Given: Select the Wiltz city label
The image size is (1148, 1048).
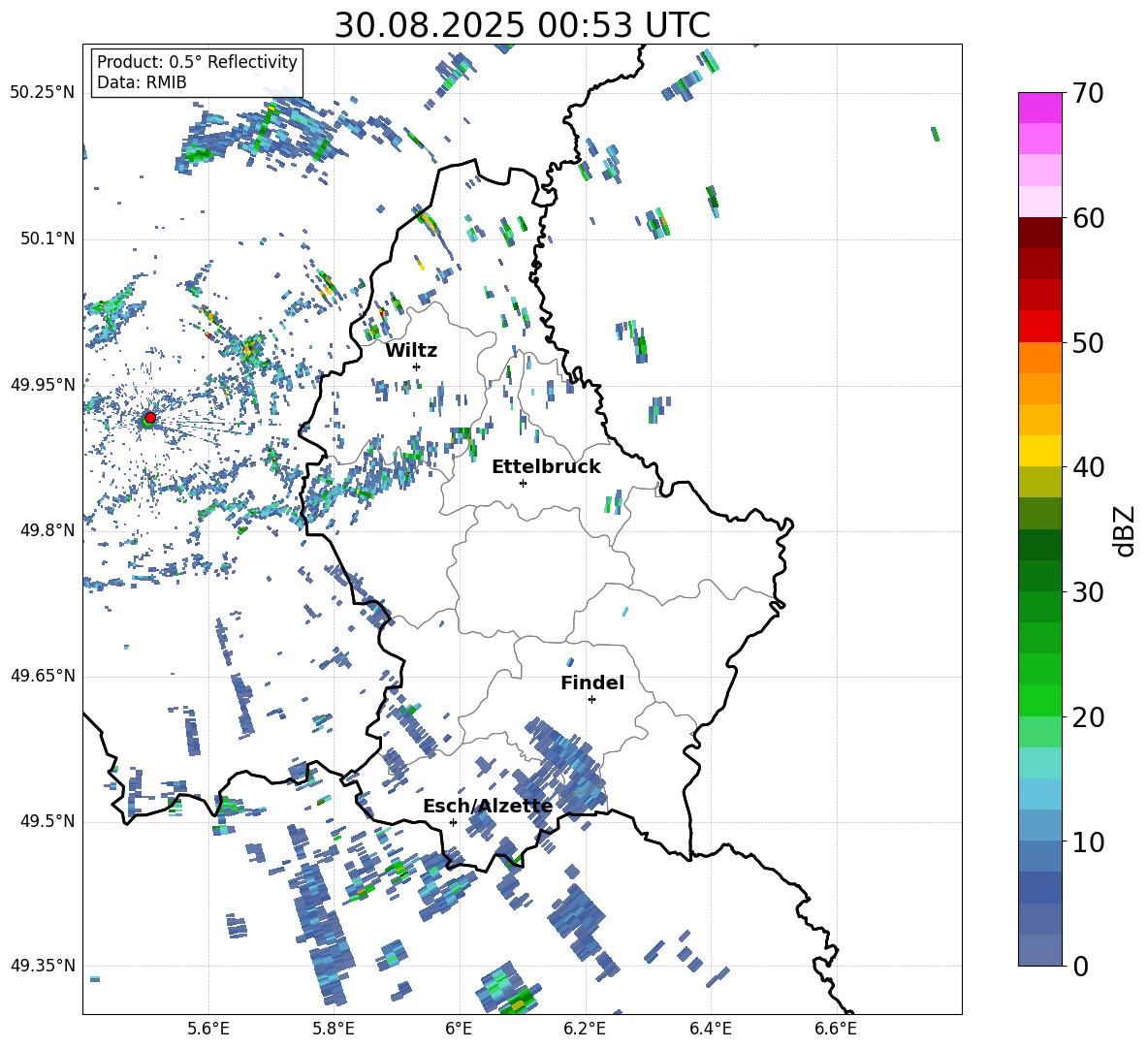Looking at the screenshot, I should [x=411, y=351].
